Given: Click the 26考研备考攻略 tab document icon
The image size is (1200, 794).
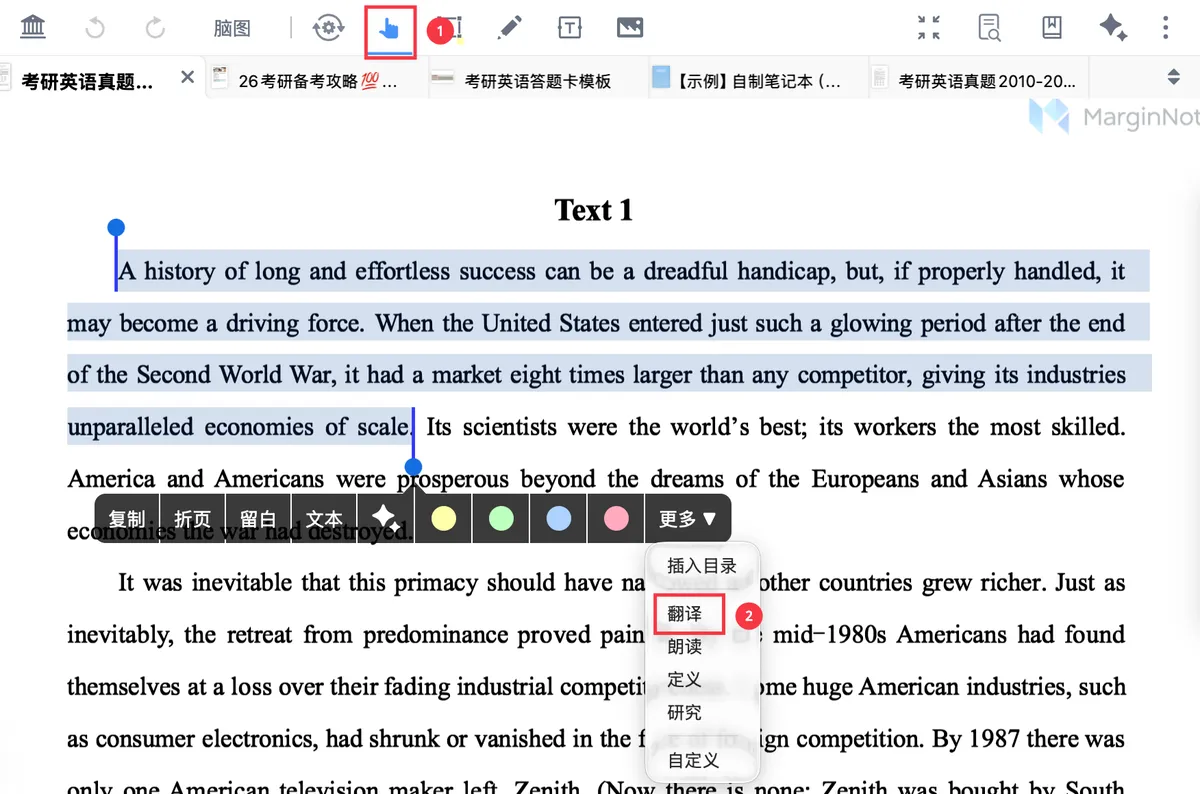Looking at the screenshot, I should (220, 78).
